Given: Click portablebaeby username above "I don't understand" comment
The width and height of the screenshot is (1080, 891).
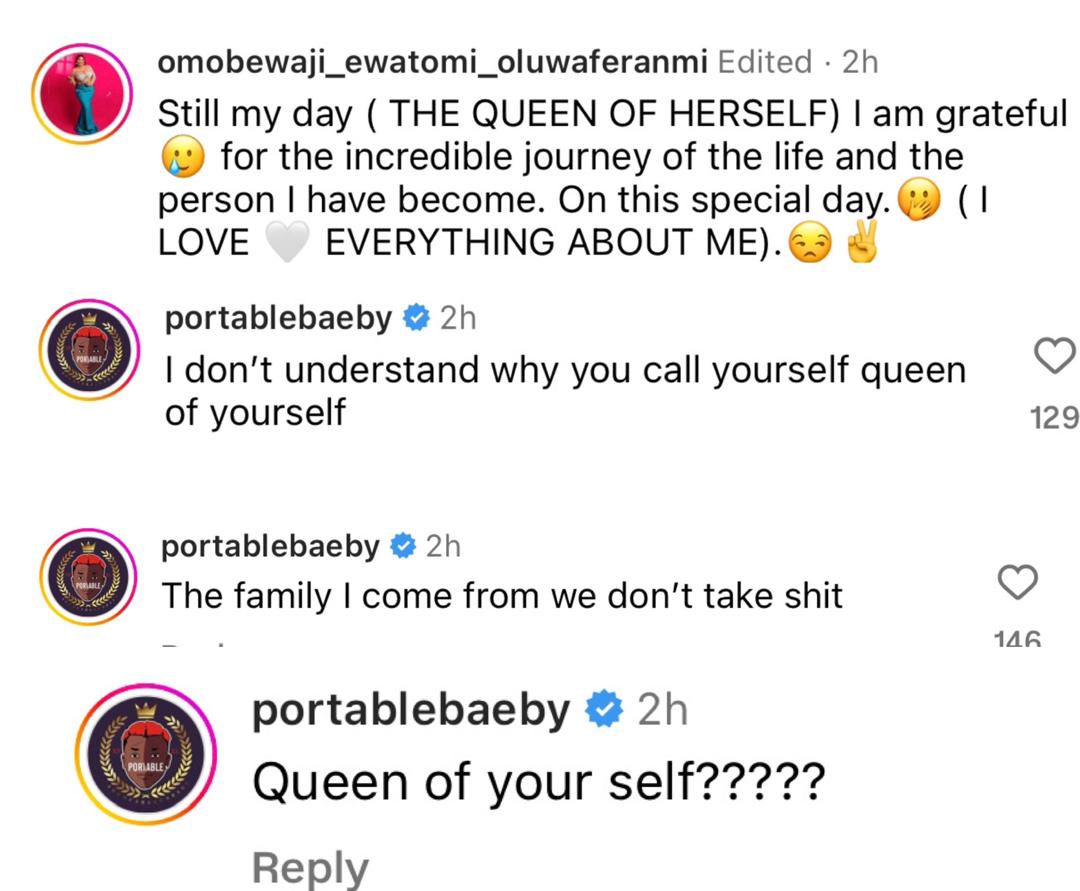Looking at the screenshot, I should (280, 319).
